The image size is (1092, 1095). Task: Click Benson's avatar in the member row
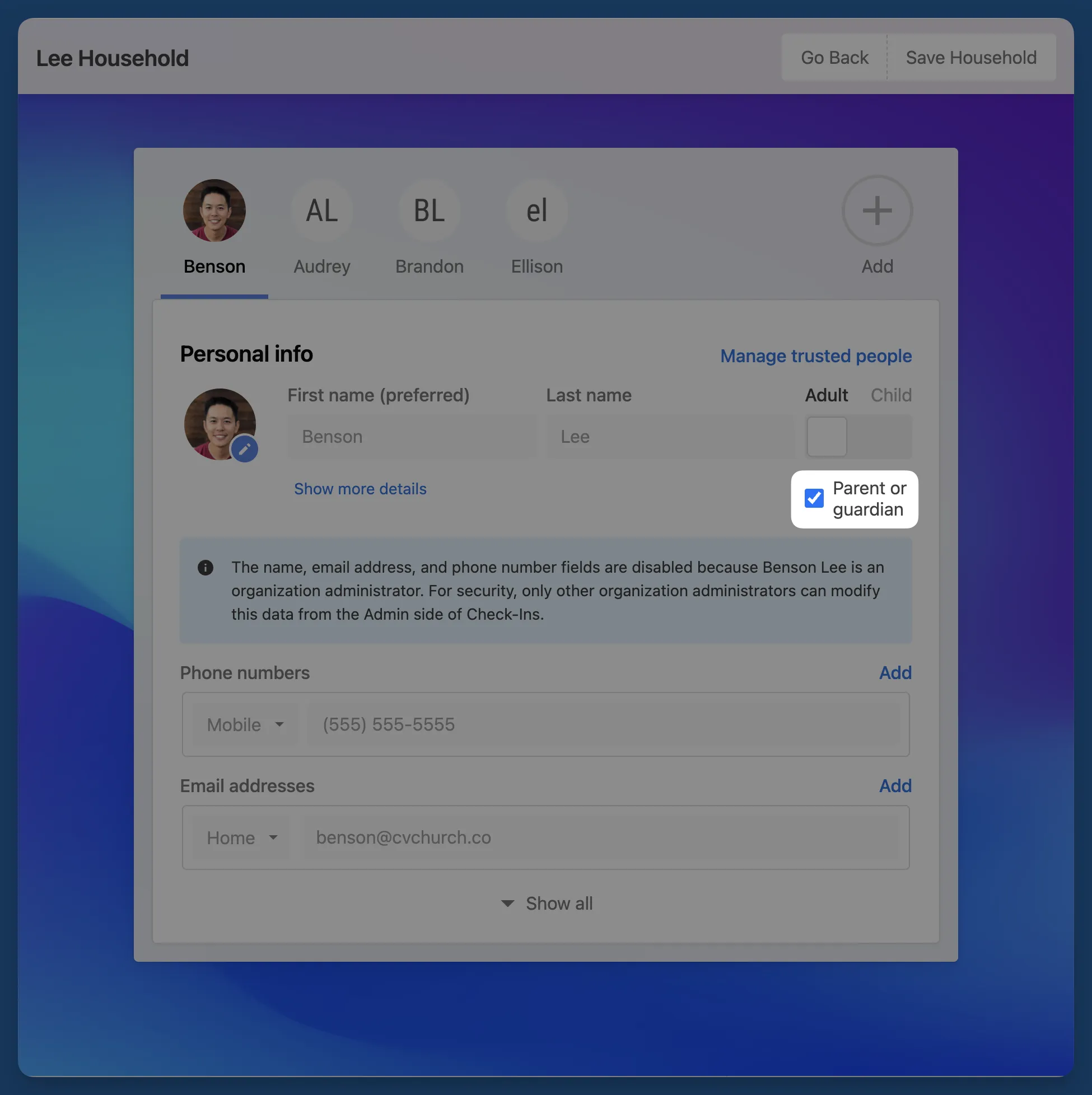(214, 211)
